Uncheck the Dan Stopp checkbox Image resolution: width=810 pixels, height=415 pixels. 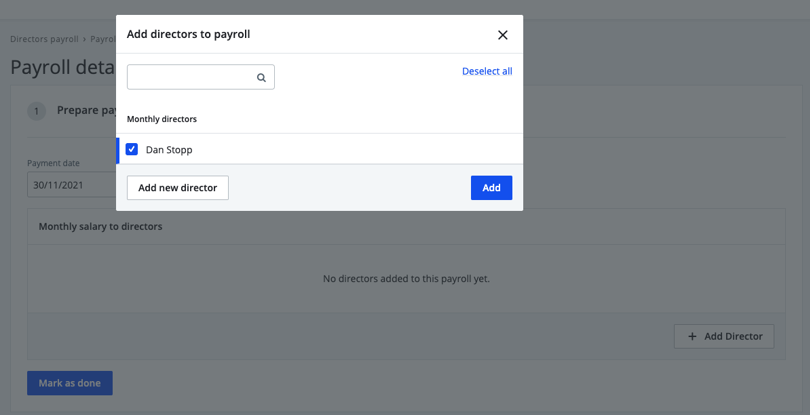[132, 150]
